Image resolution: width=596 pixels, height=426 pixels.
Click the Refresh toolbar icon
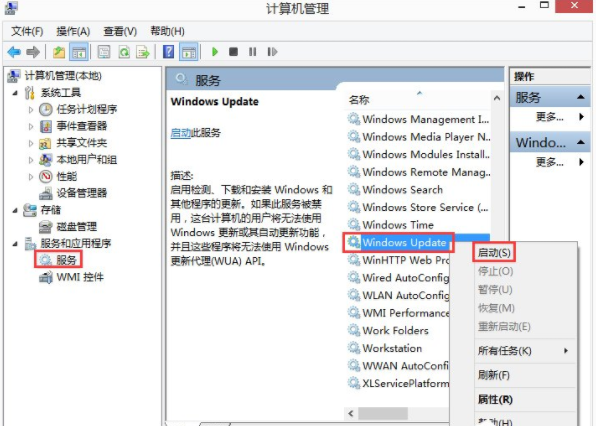124,52
